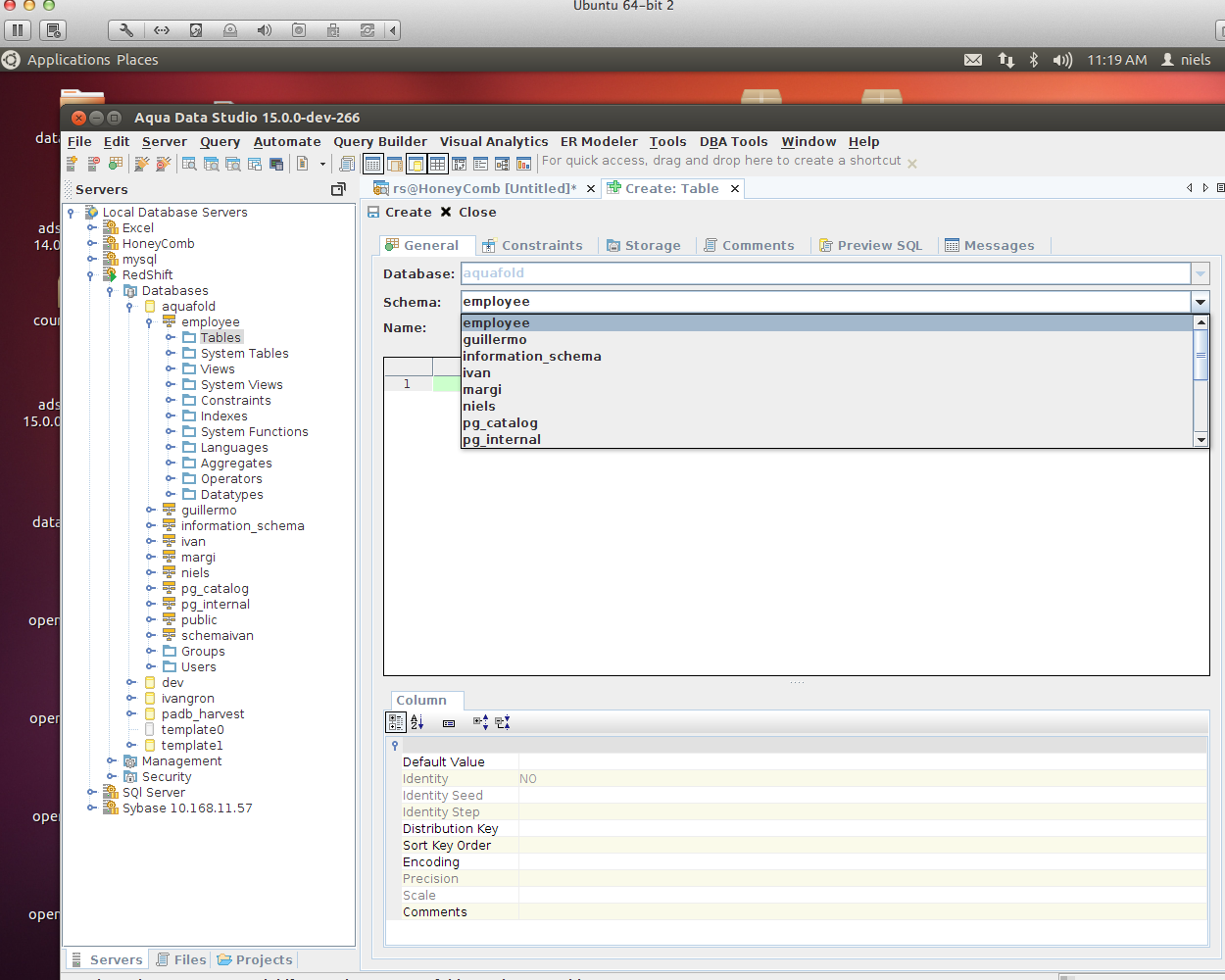Screen dimensions: 1225x980
Task: Open the DBA Tools menu
Action: click(733, 142)
